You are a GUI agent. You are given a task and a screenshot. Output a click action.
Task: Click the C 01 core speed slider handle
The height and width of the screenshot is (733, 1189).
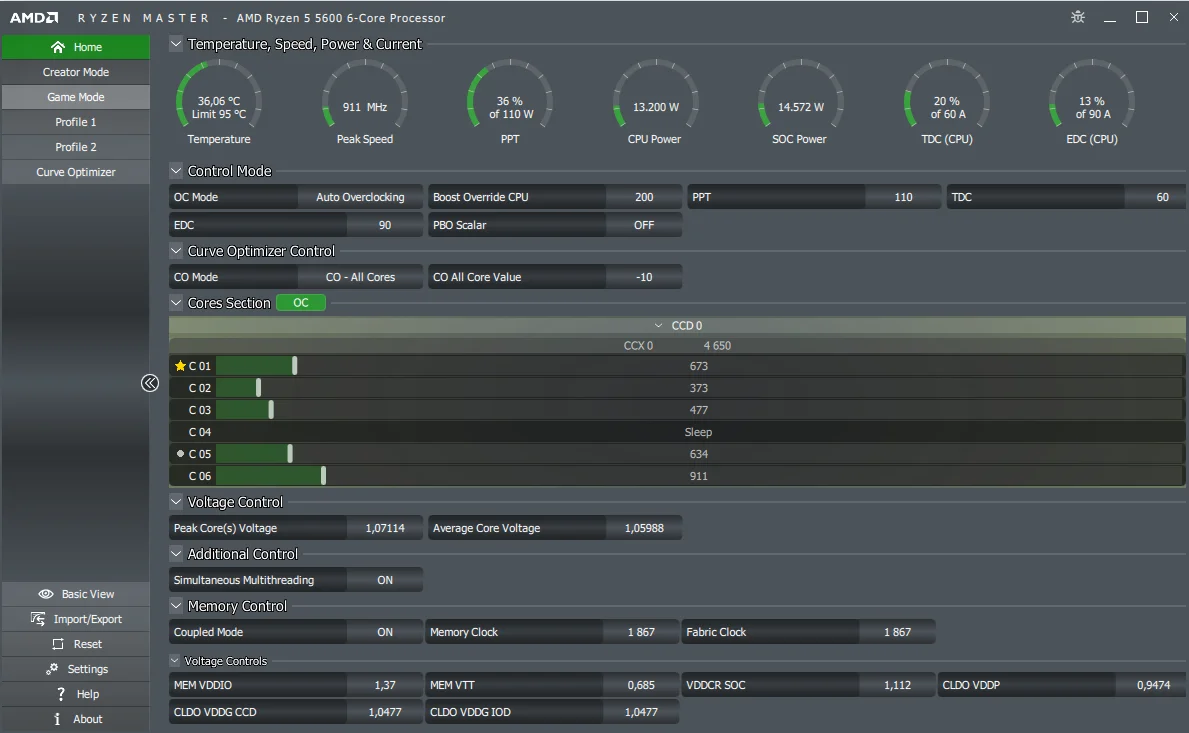pos(294,365)
